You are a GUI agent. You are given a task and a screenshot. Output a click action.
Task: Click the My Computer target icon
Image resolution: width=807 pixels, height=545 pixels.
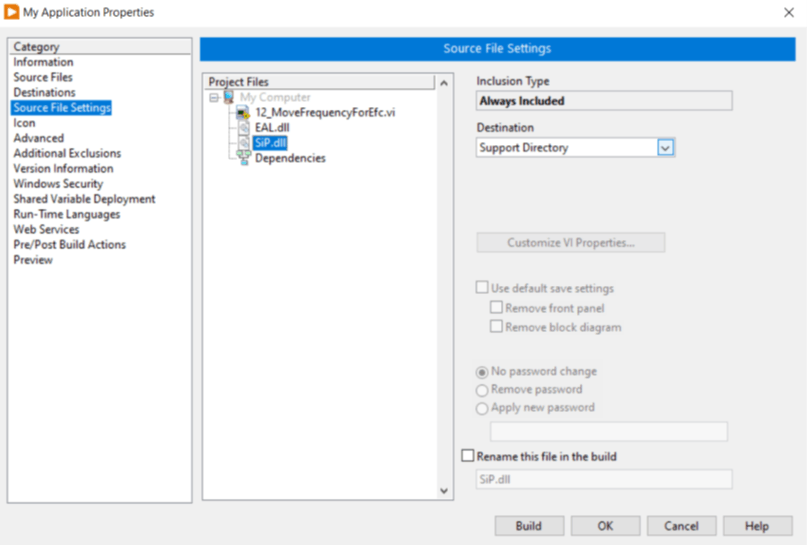point(229,97)
